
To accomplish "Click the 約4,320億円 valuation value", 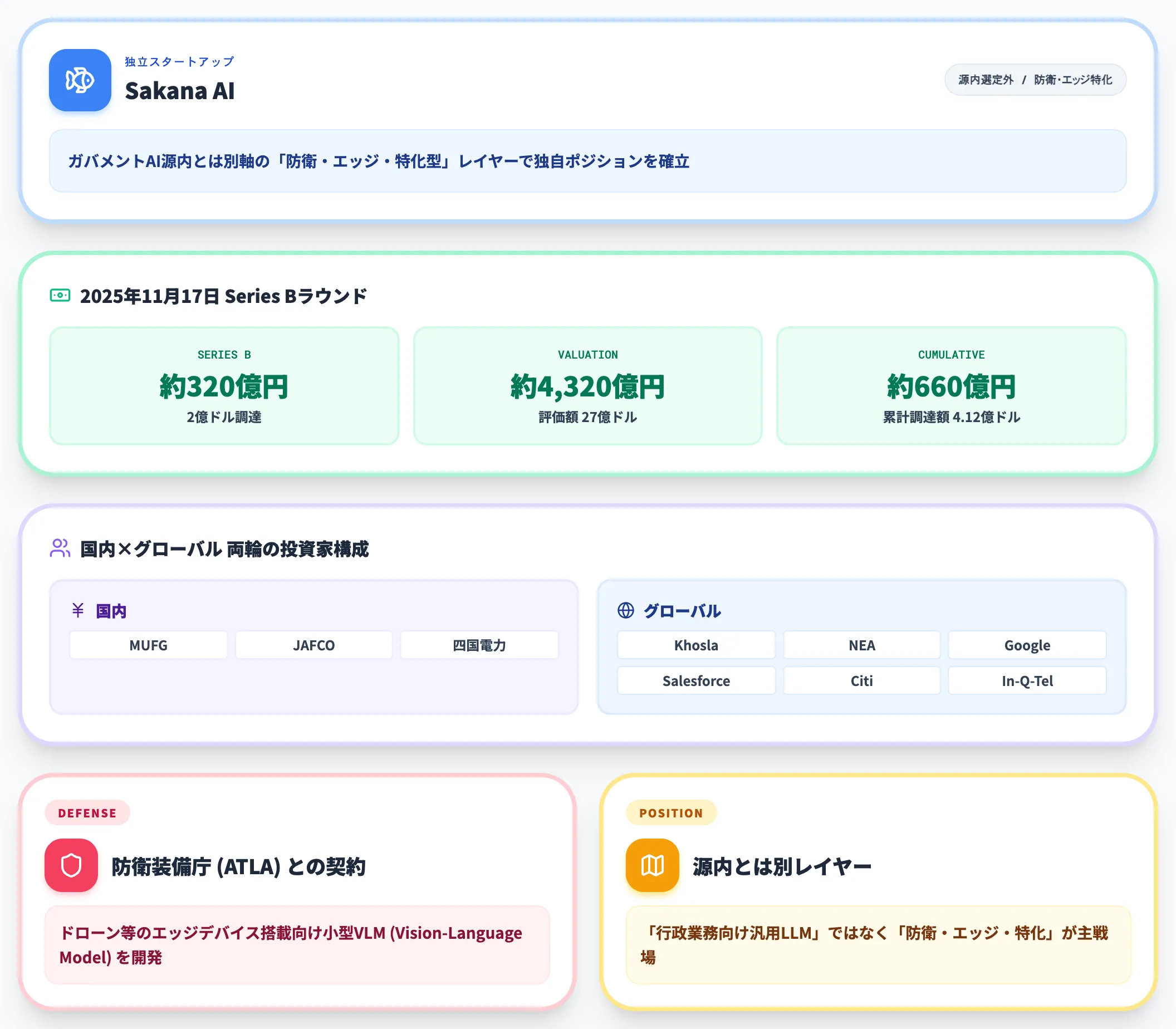I will (x=588, y=386).
